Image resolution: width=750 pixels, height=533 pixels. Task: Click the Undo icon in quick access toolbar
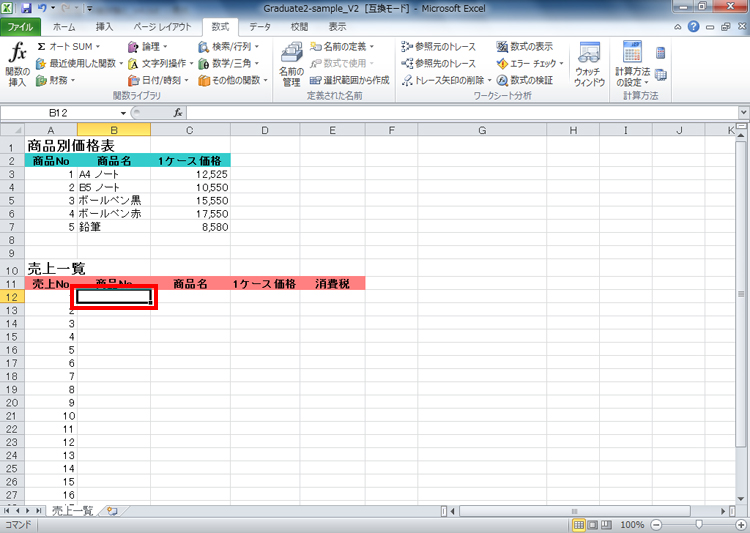click(x=42, y=8)
